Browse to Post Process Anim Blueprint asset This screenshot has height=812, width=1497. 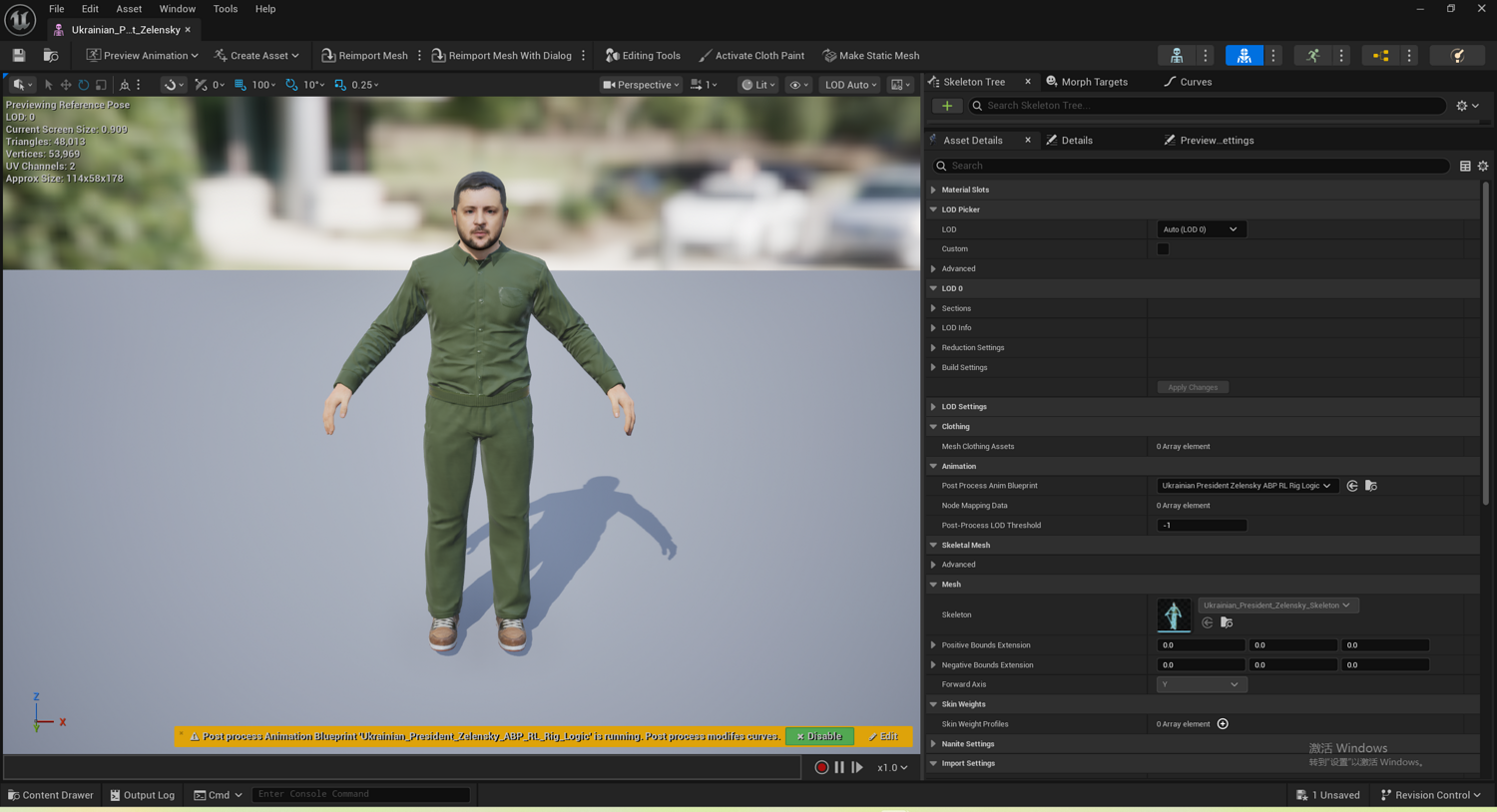pos(1371,486)
